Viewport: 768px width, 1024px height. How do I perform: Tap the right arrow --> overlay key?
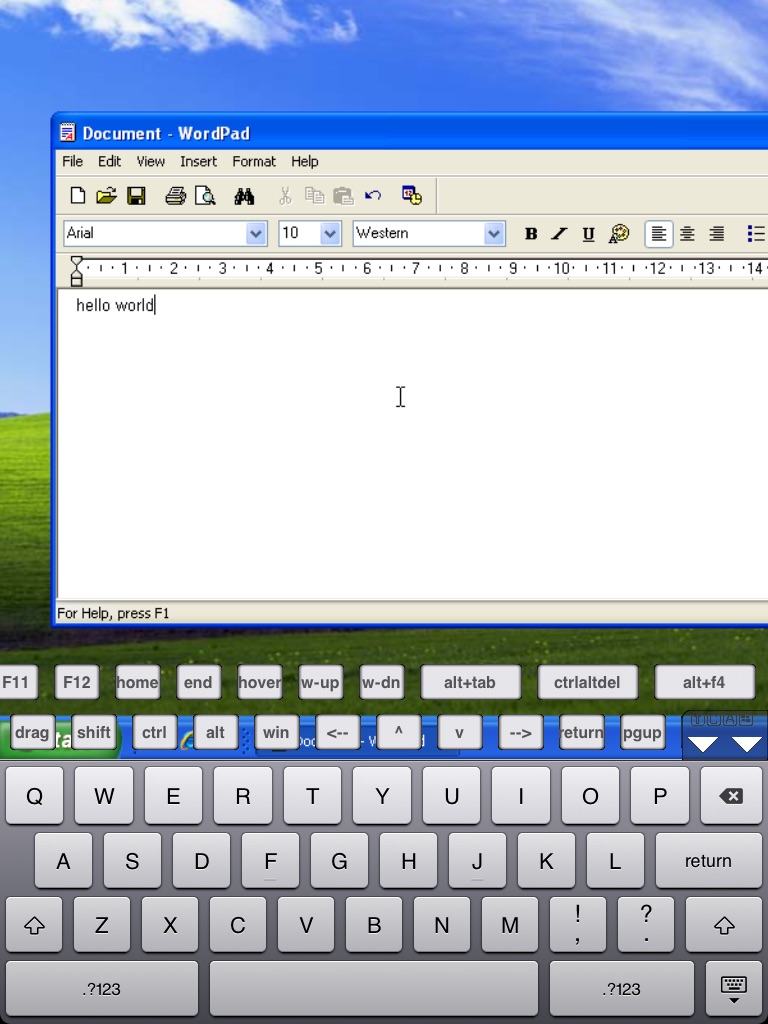[x=520, y=732]
